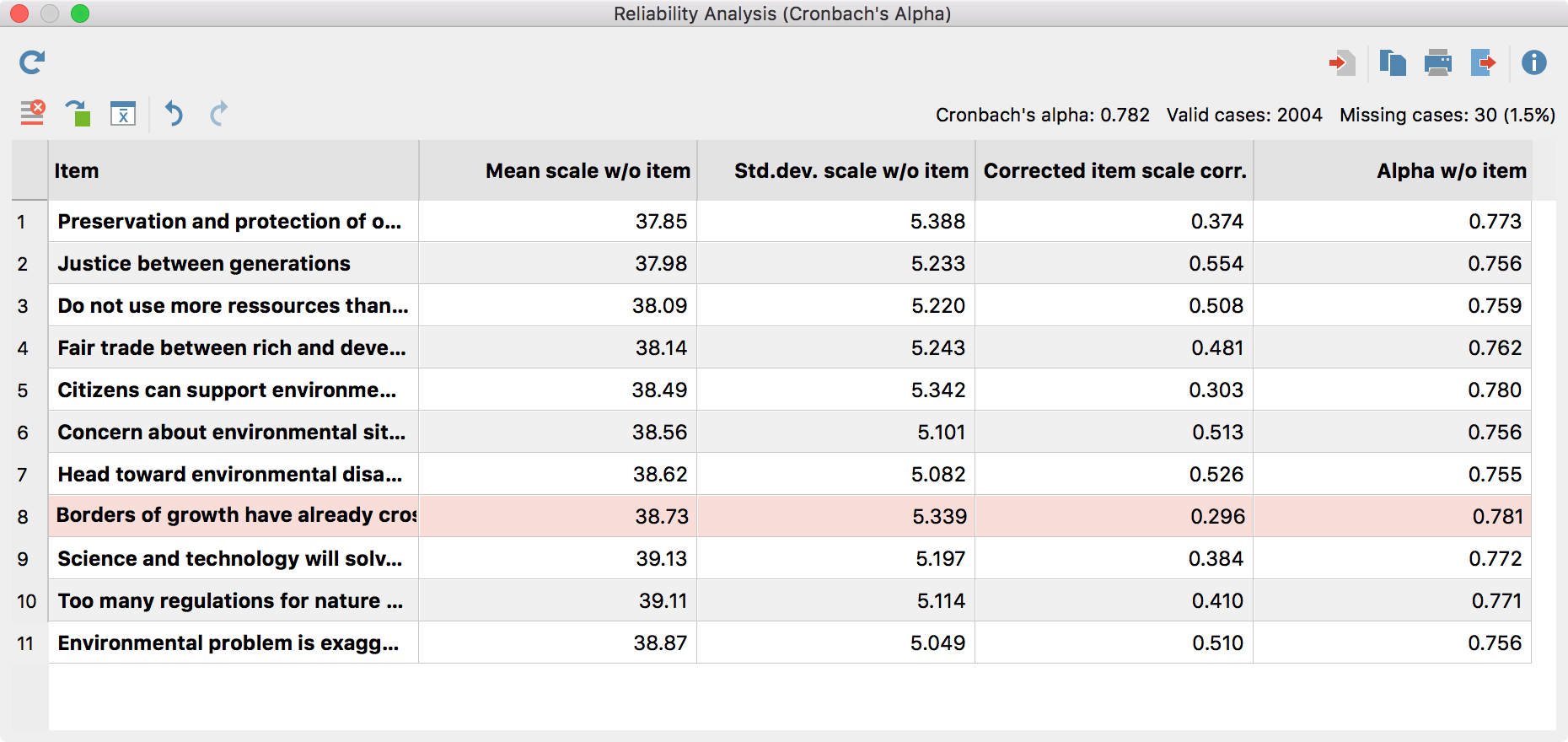Click the redo arrow icon
Image resolution: width=1568 pixels, height=742 pixels.
(218, 113)
